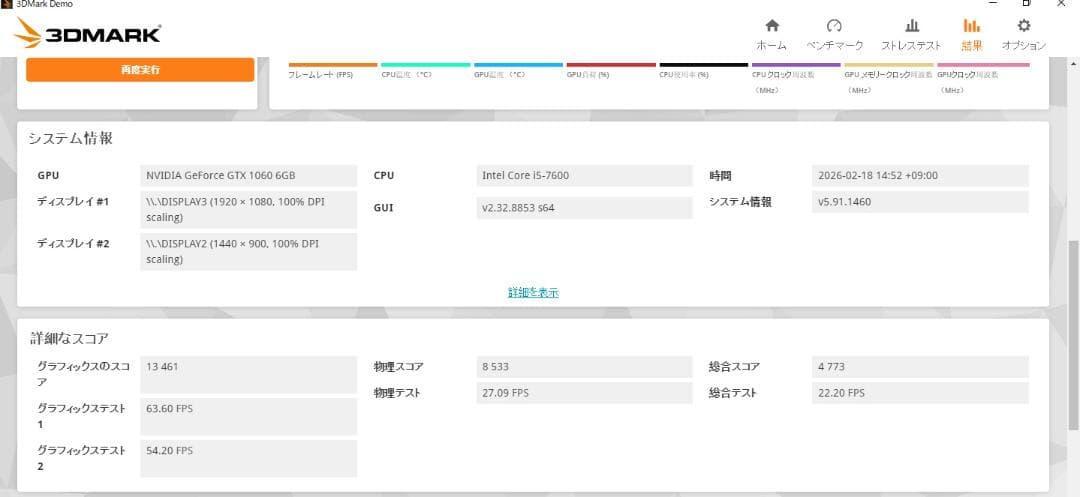This screenshot has width=1080, height=497.
Task: Click the vertical scrollbar thumb
Action: 1074,334
